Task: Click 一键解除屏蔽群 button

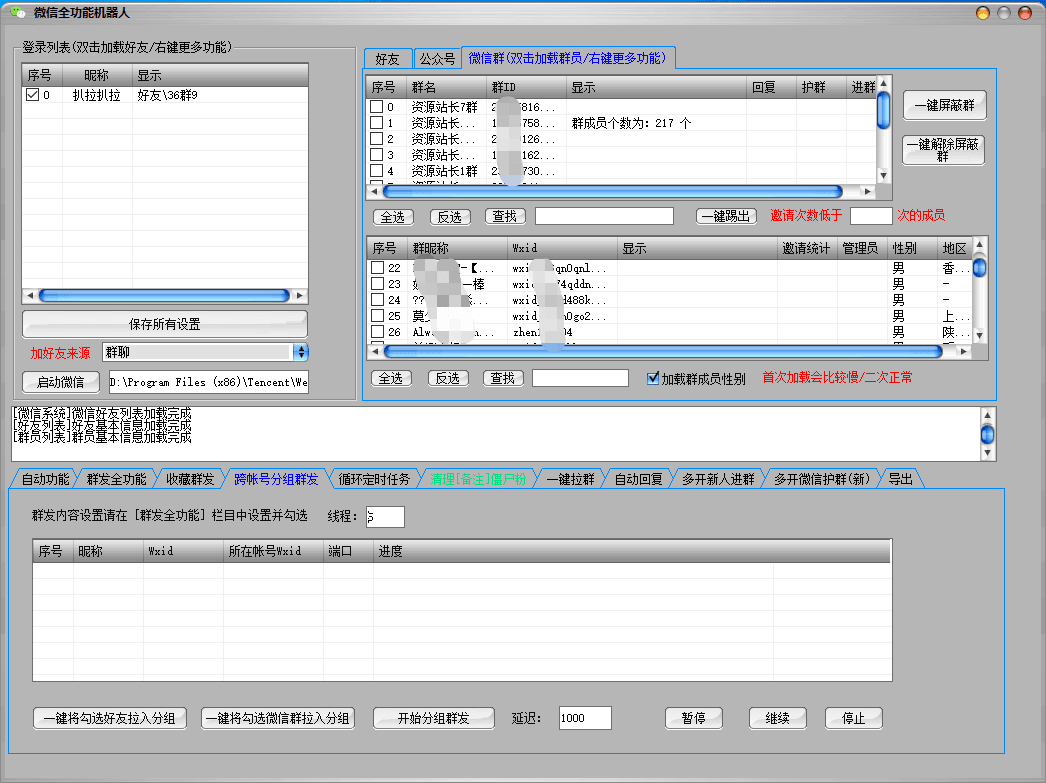Action: (944, 150)
